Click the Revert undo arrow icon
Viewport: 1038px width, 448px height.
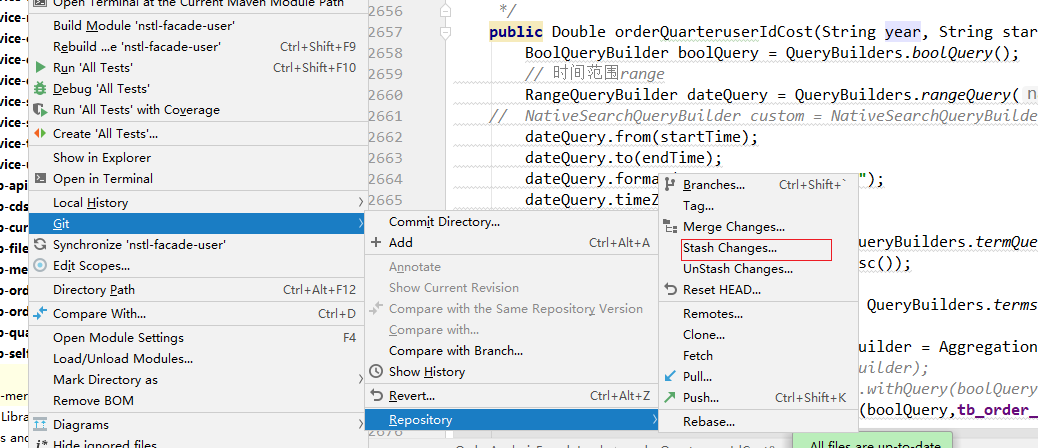click(x=377, y=396)
